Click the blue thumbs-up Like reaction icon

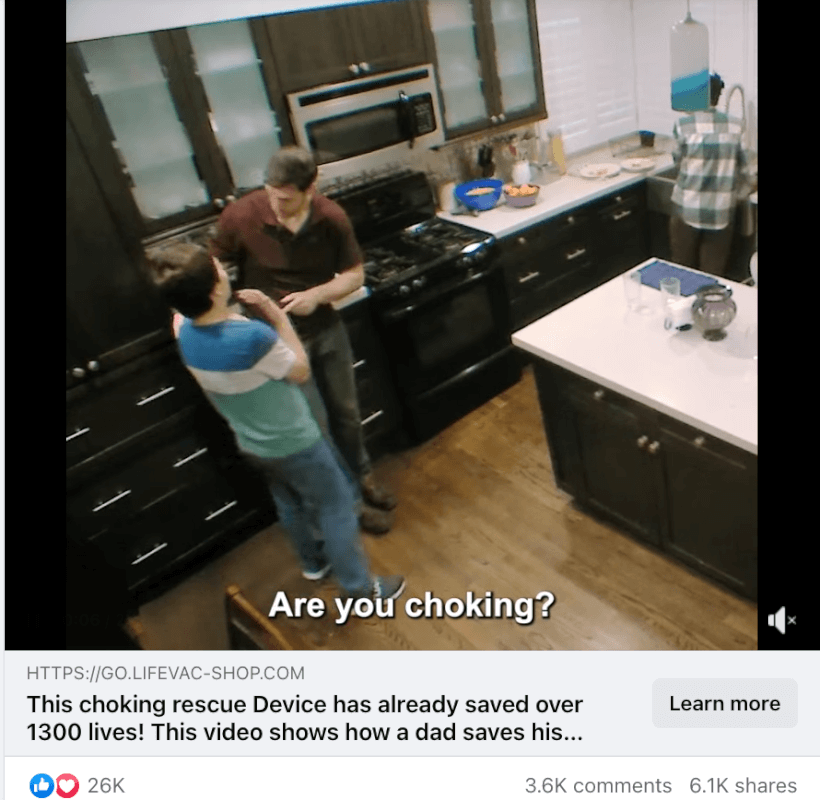pyautogui.click(x=41, y=785)
